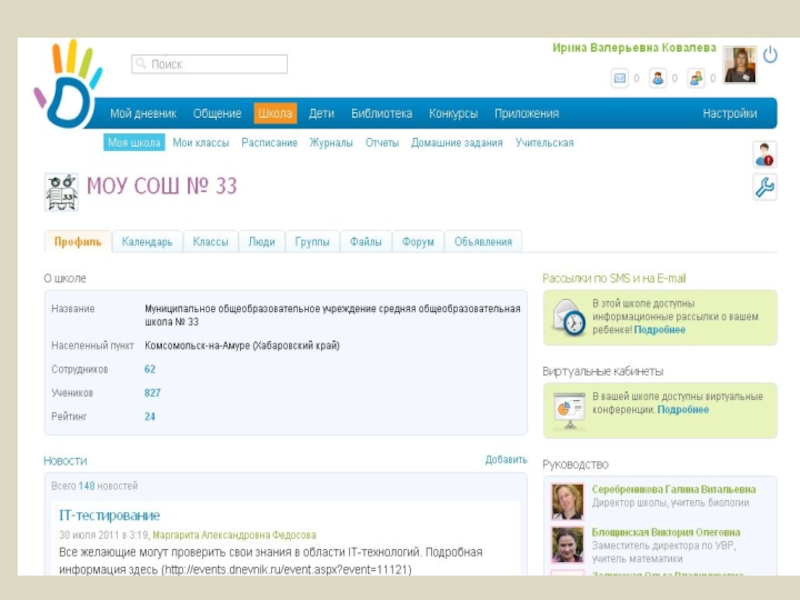This screenshot has height=600, width=800.
Task: Open the Библиотека menu item
Action: [381, 114]
